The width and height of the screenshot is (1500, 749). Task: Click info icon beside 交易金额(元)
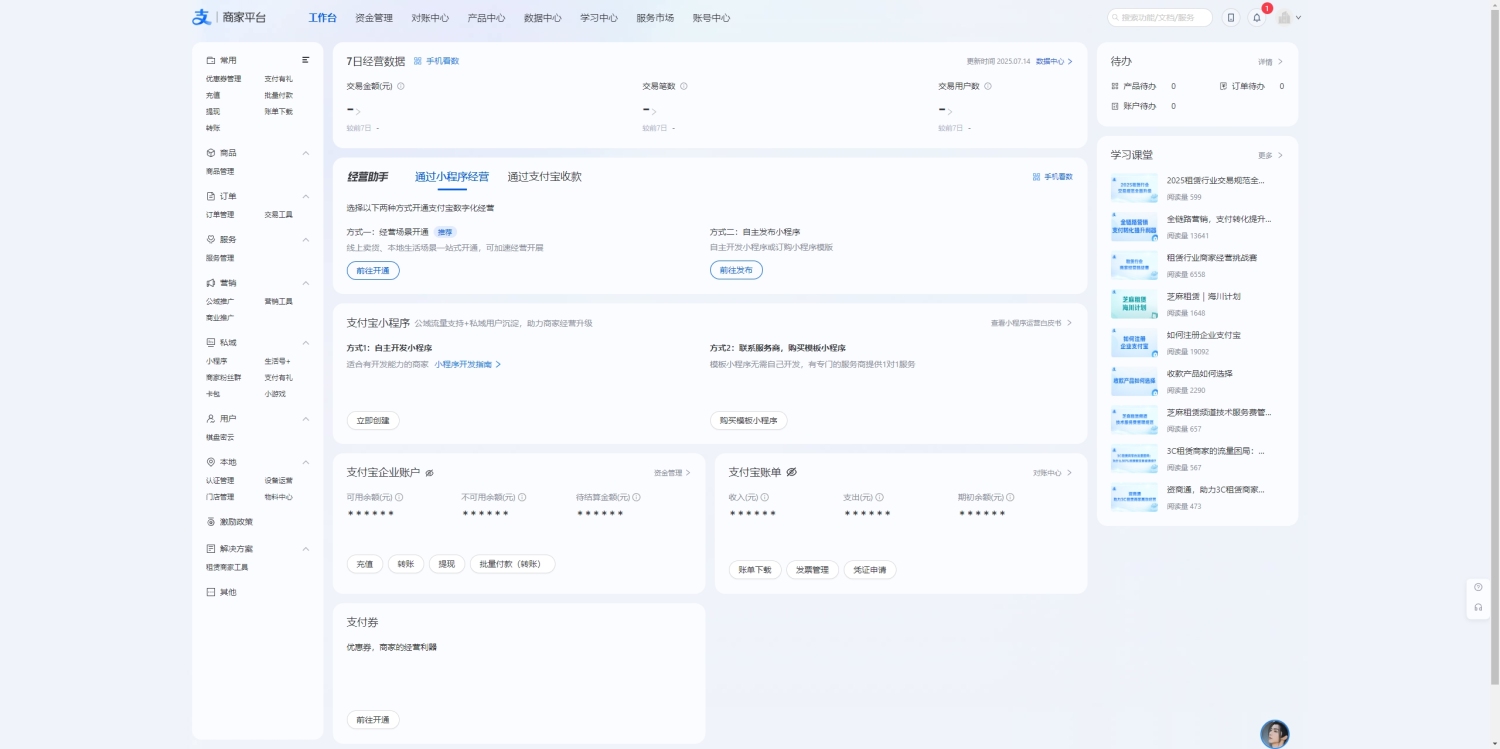(401, 86)
